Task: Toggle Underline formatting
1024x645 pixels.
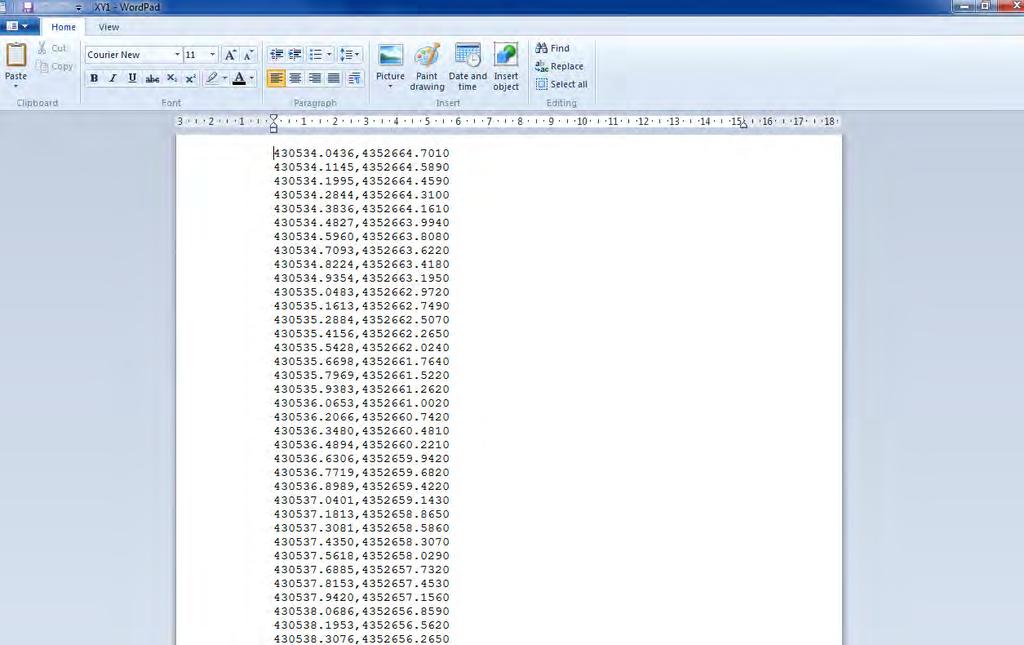Action: (x=133, y=78)
